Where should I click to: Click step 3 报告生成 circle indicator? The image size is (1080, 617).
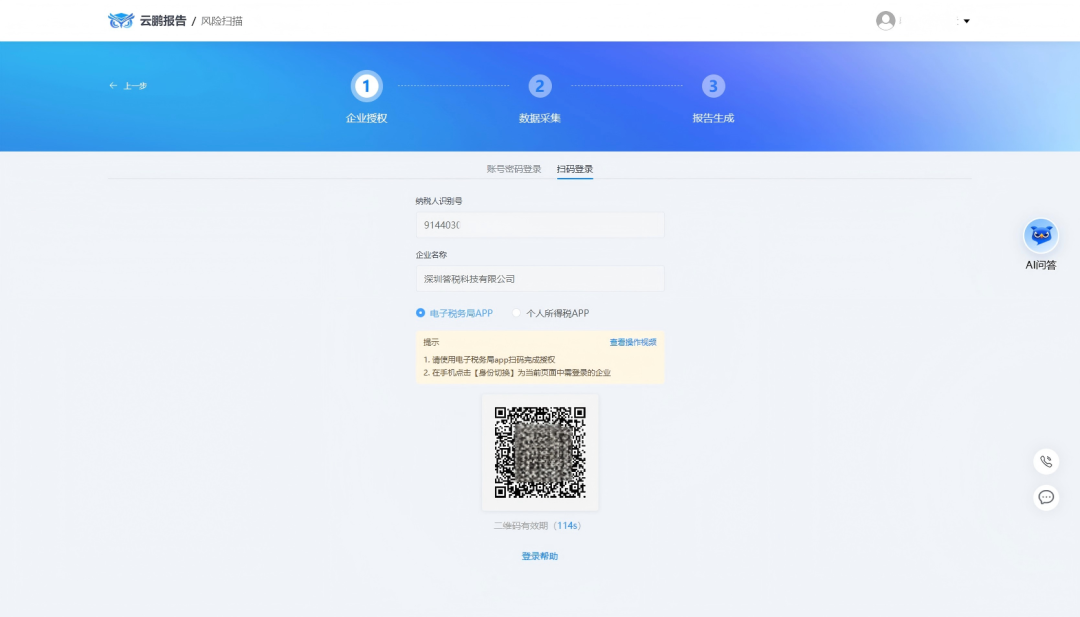[x=713, y=87]
